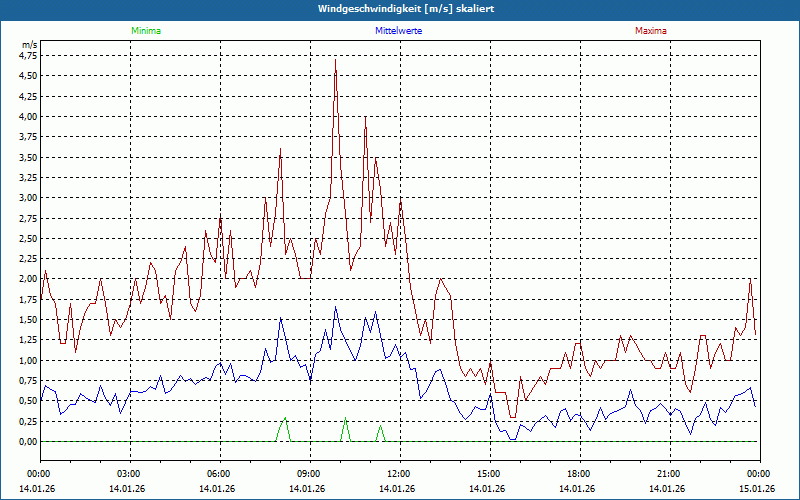The image size is (800, 500).
Task: Click the 2,75 y-axis value
Action: click(29, 218)
